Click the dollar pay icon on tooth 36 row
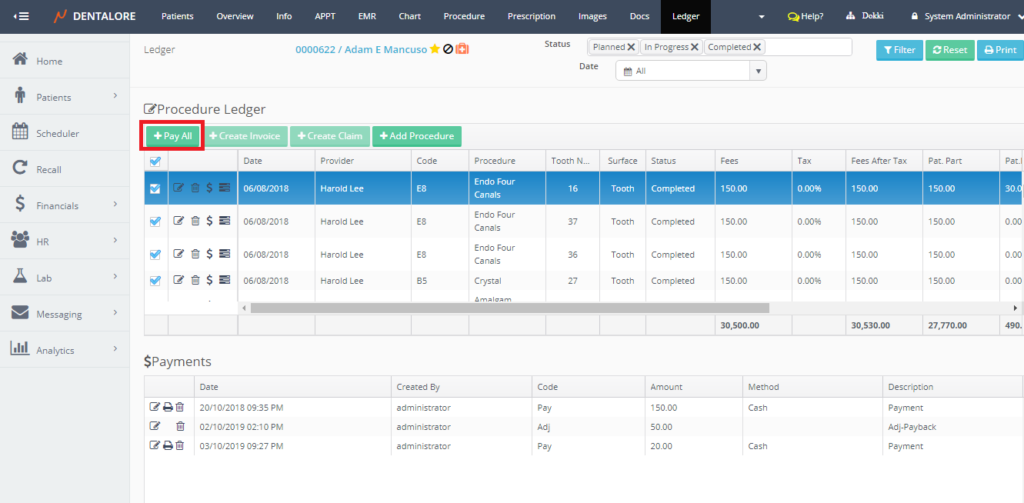Image resolution: width=1024 pixels, height=503 pixels. point(208,254)
